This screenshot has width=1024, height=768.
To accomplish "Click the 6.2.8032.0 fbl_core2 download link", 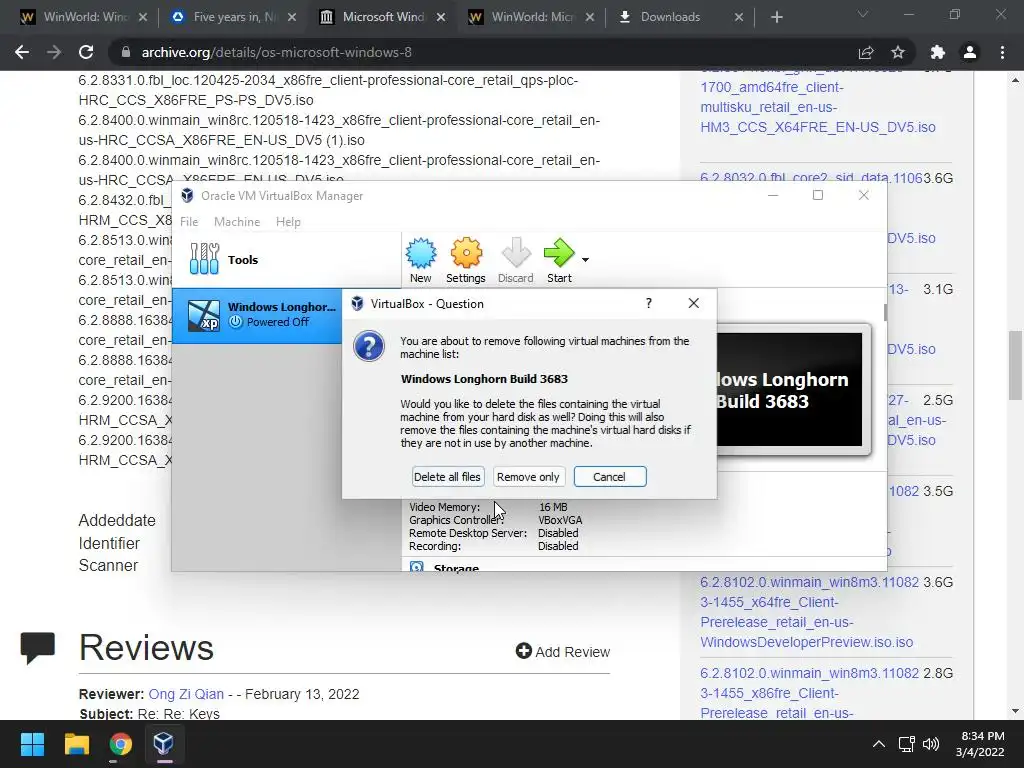I will click(811, 178).
